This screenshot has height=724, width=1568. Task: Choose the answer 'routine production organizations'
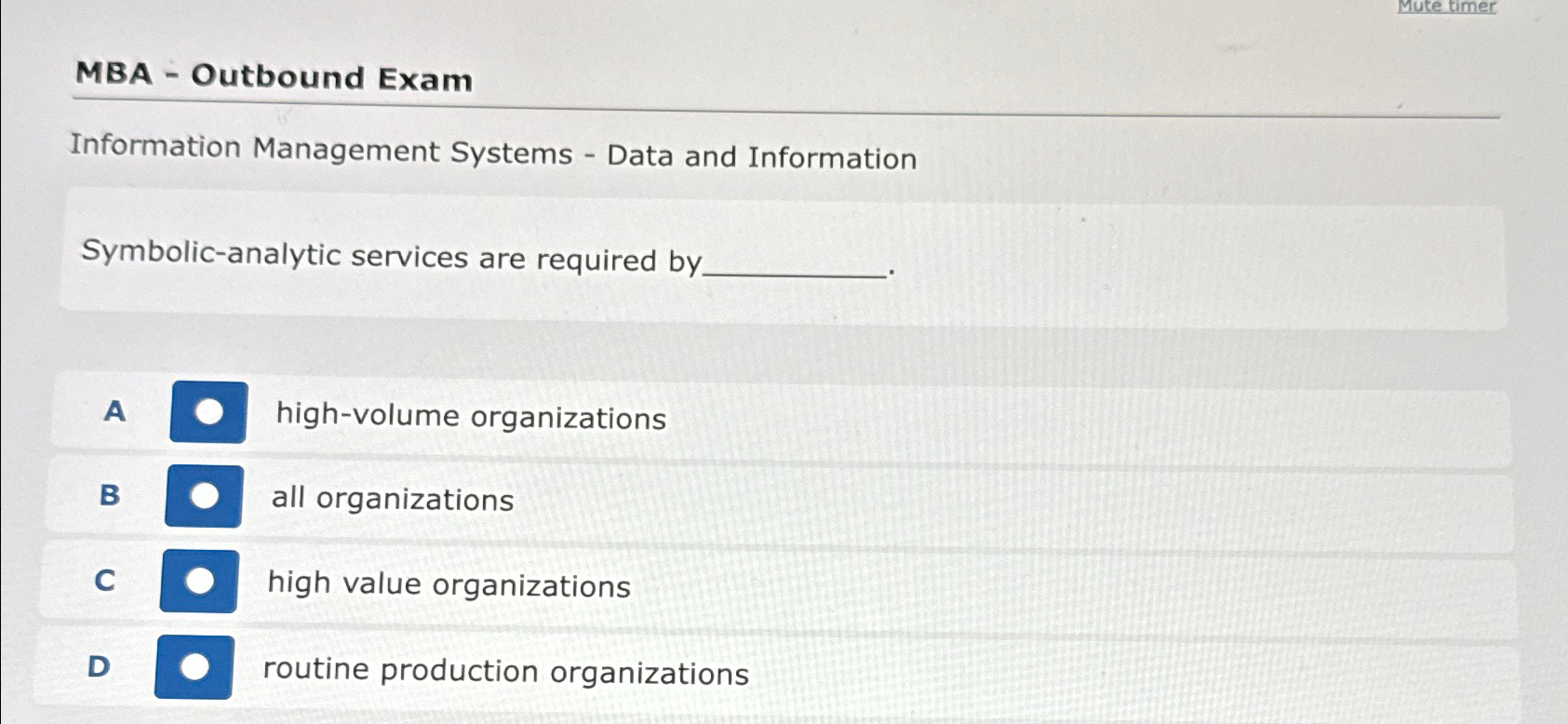pyautogui.click(x=505, y=673)
